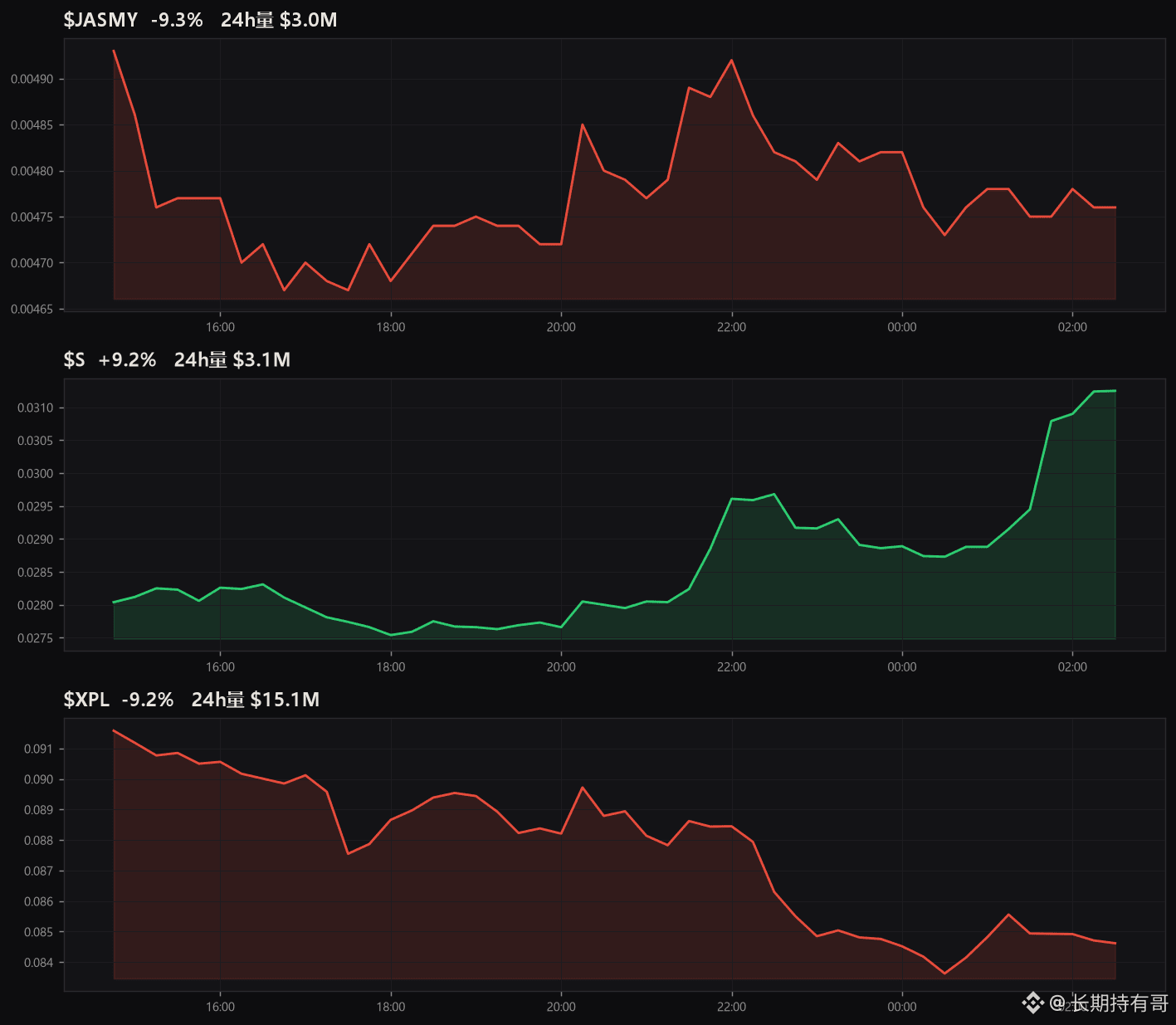Click the 0.00470 price axis label
This screenshot has height=1025, width=1176.
[32, 263]
